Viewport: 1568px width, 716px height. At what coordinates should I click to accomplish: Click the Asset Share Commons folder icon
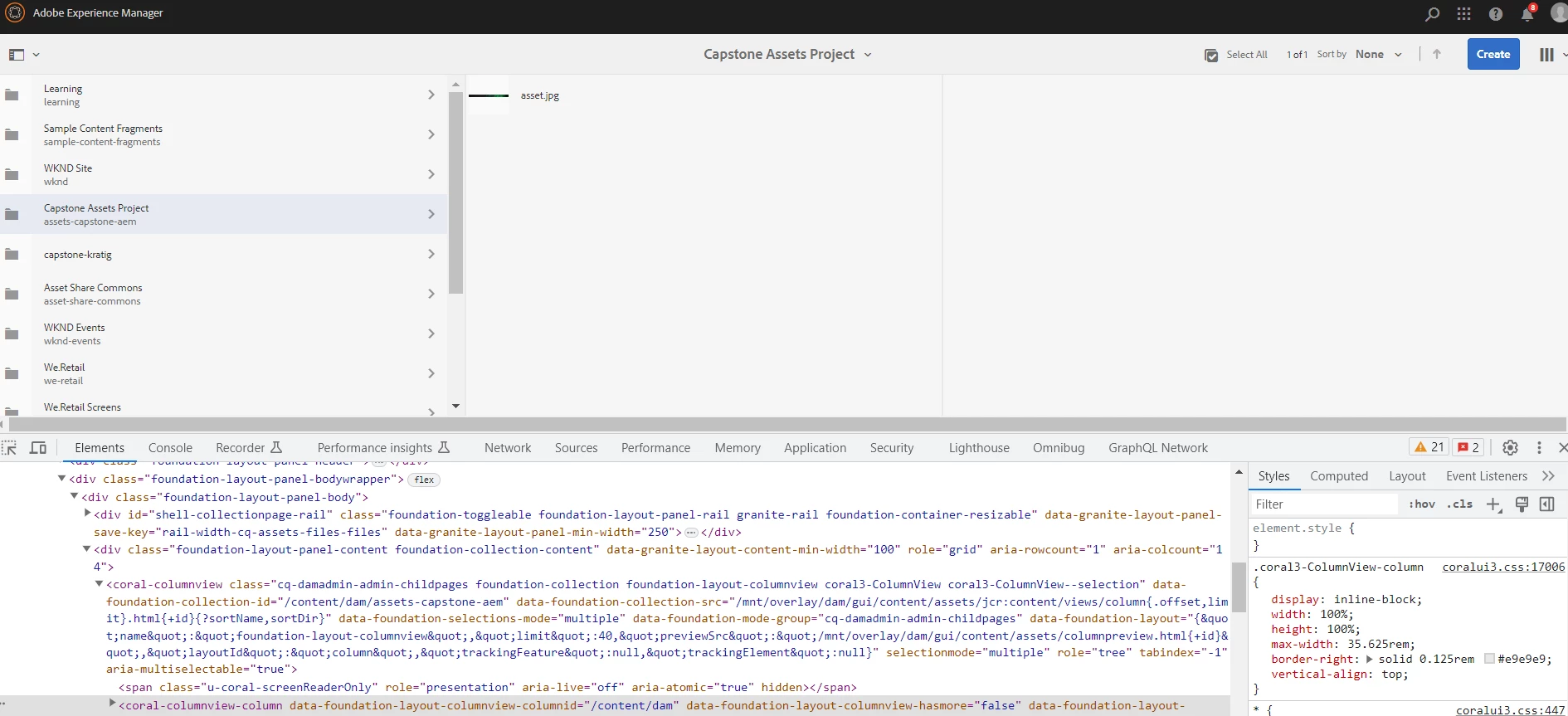click(12, 294)
